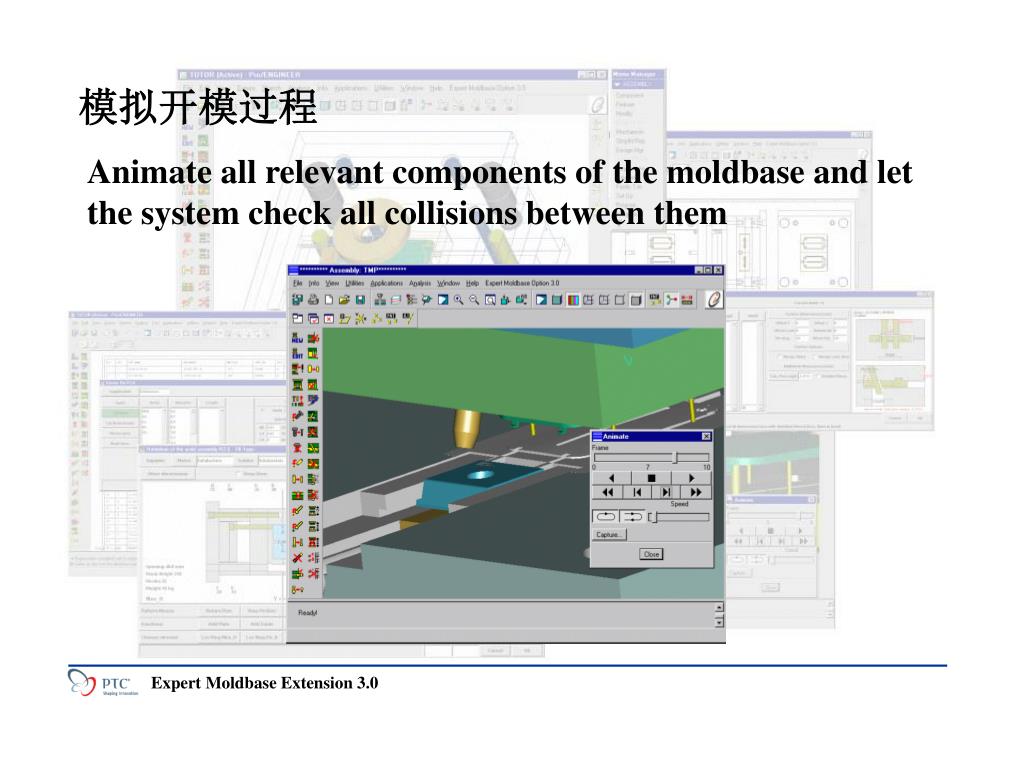This screenshot has width=1024, height=768.
Task: Open the model tree hierarchy icon
Action: tap(411, 300)
